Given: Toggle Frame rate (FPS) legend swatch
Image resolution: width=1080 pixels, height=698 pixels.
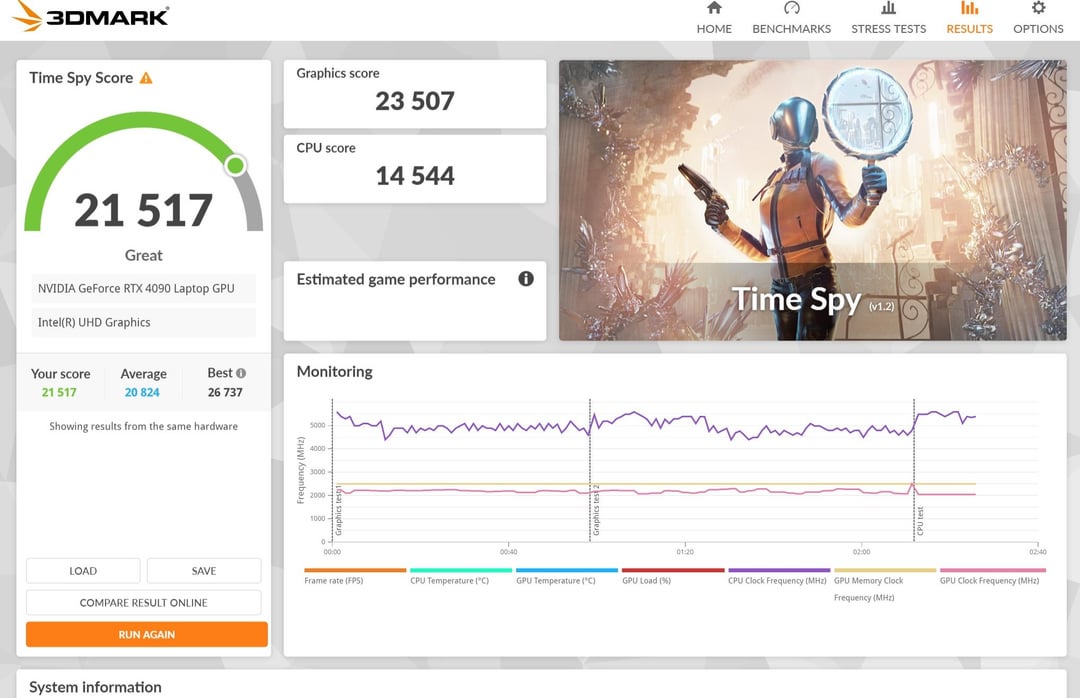Looking at the screenshot, I should (355, 570).
